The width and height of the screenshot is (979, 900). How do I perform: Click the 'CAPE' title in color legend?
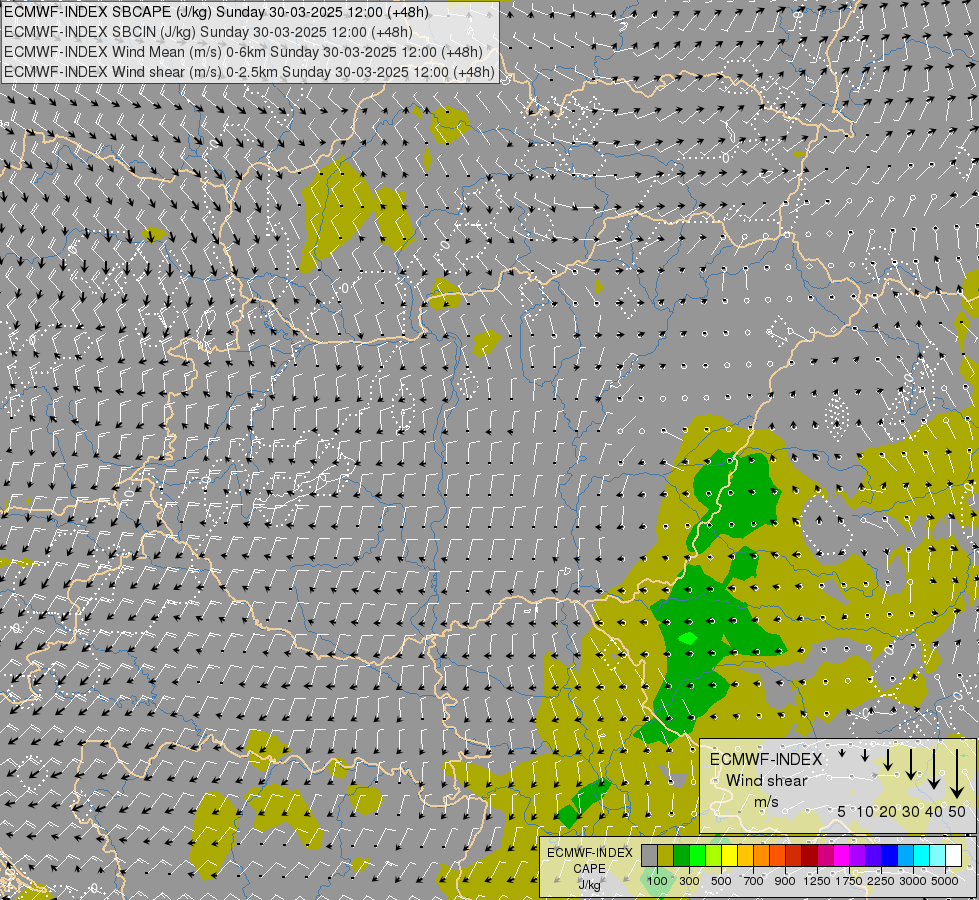589,869
